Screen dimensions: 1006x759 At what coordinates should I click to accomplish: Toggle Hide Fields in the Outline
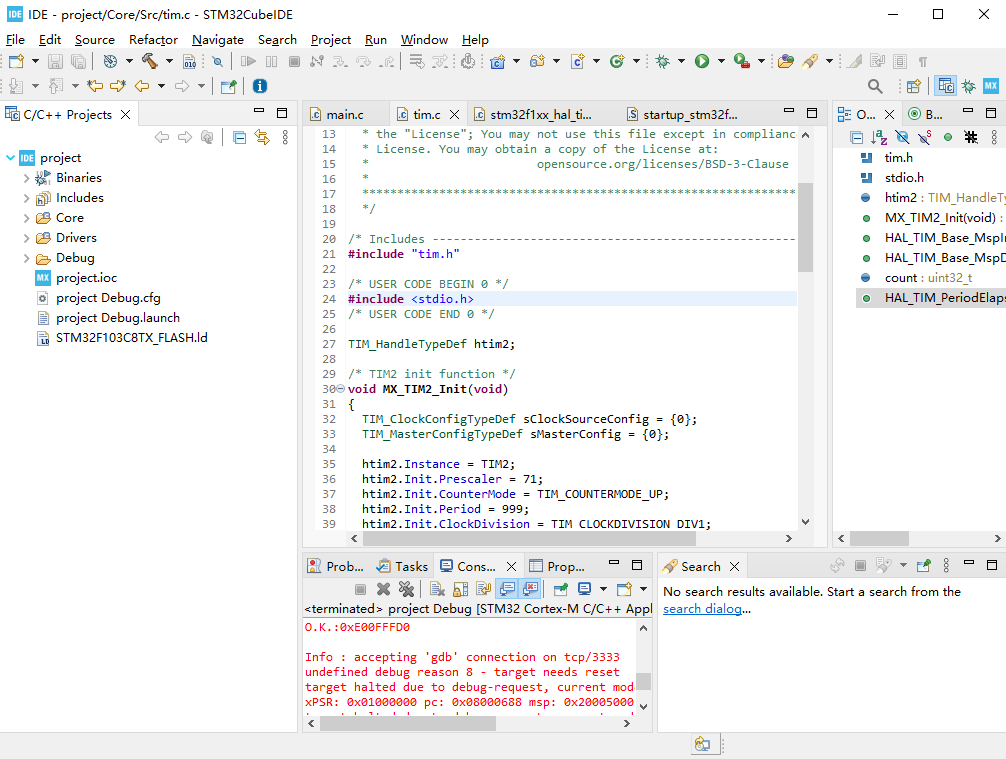click(x=902, y=137)
